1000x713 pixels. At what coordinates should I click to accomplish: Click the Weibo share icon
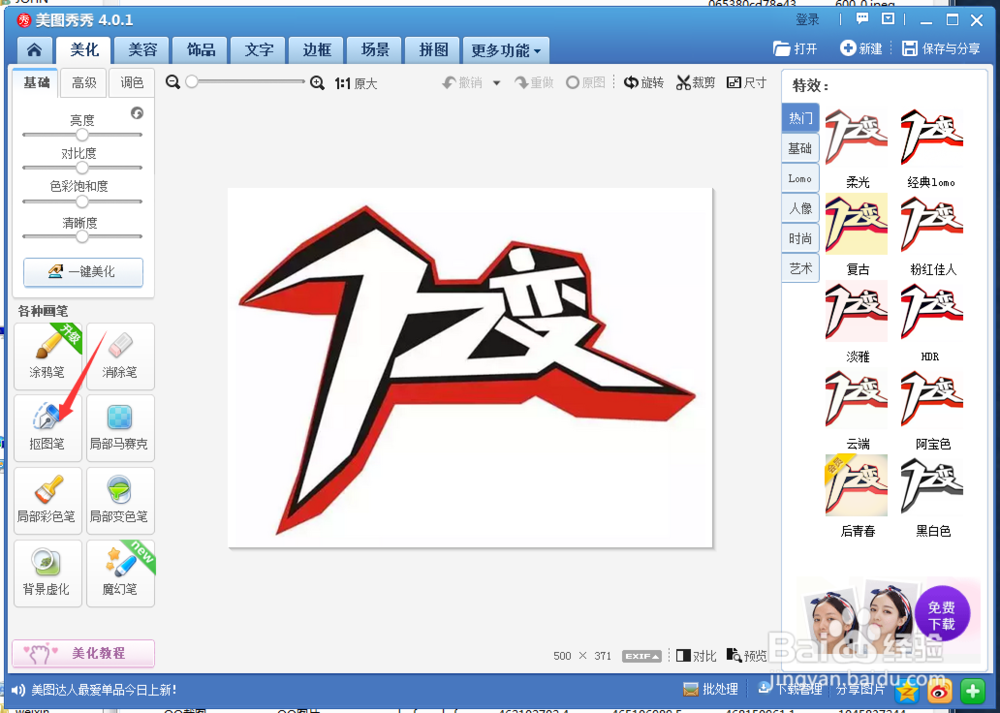939,691
